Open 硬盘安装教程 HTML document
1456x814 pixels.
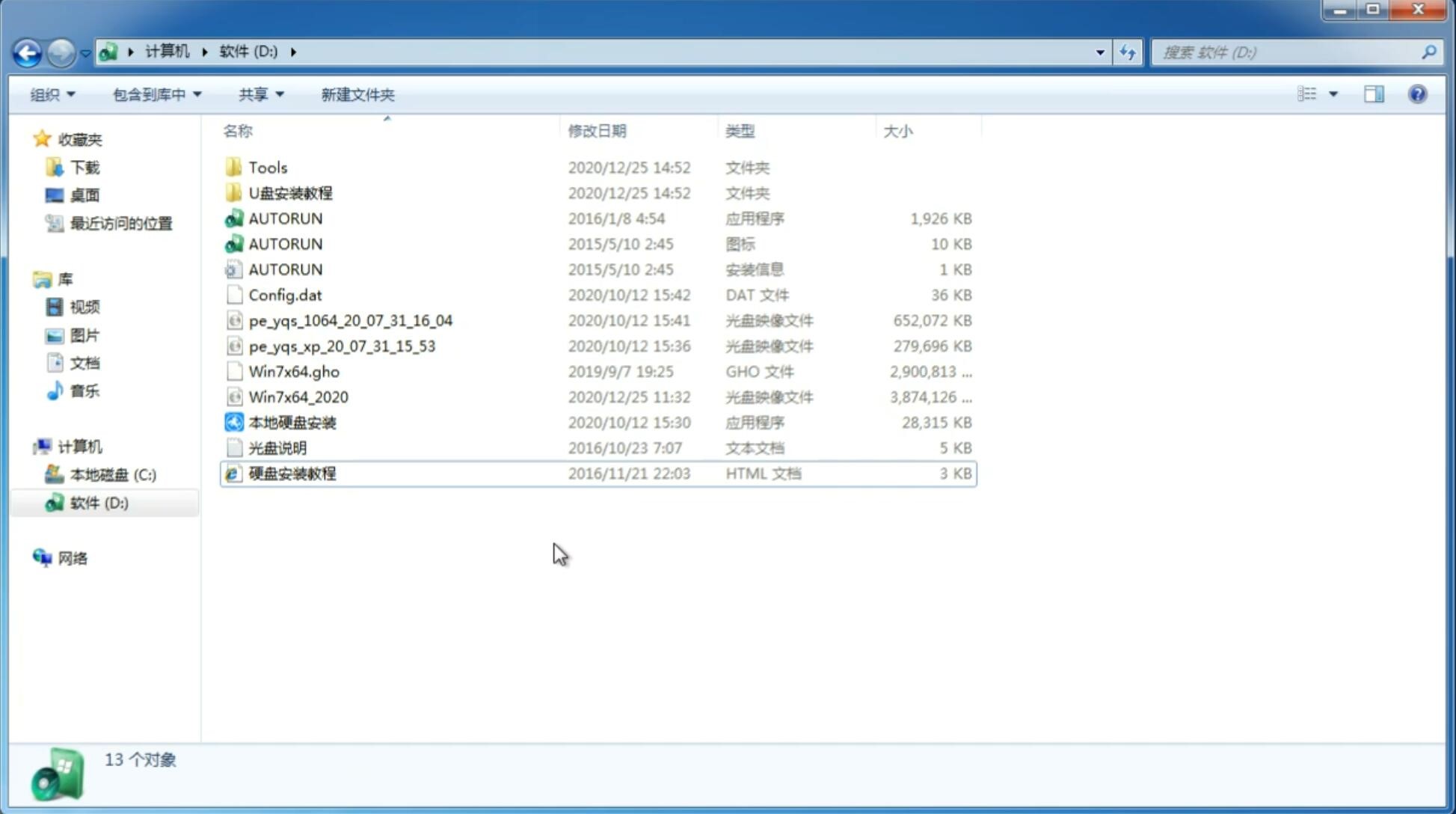tap(291, 473)
